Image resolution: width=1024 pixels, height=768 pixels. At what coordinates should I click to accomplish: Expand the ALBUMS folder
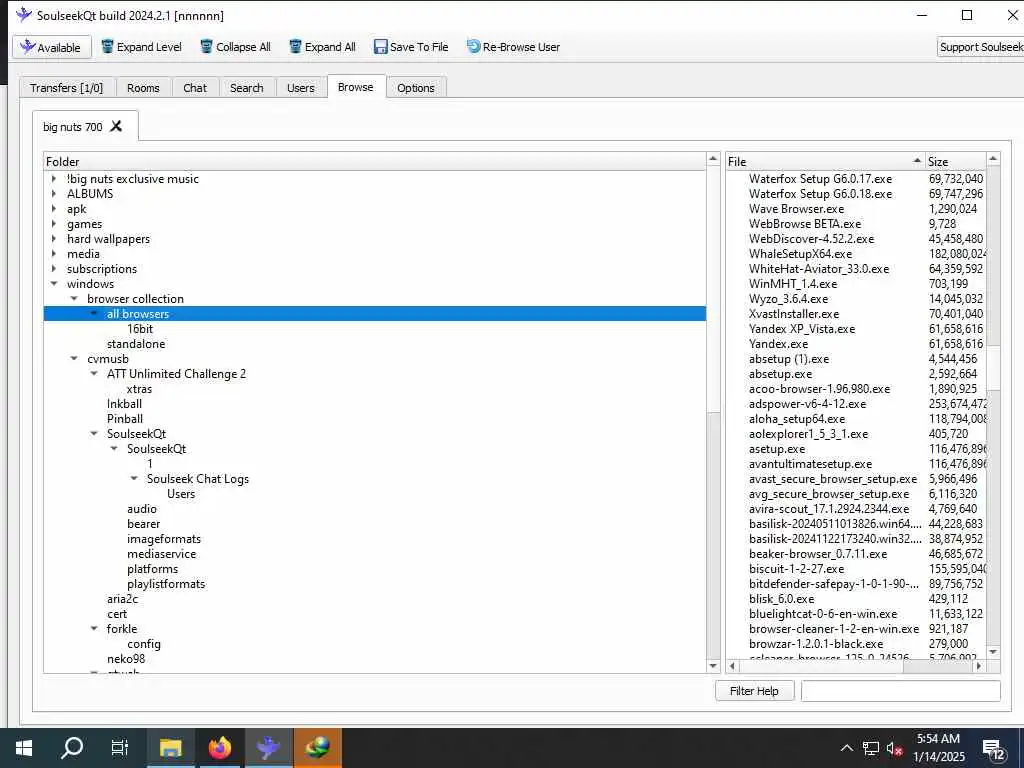click(x=54, y=193)
